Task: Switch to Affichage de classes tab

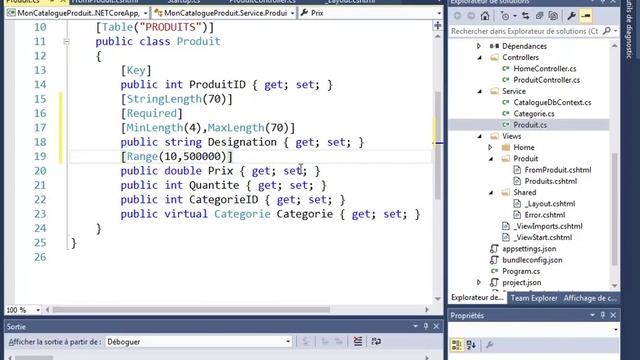Action: click(590, 298)
